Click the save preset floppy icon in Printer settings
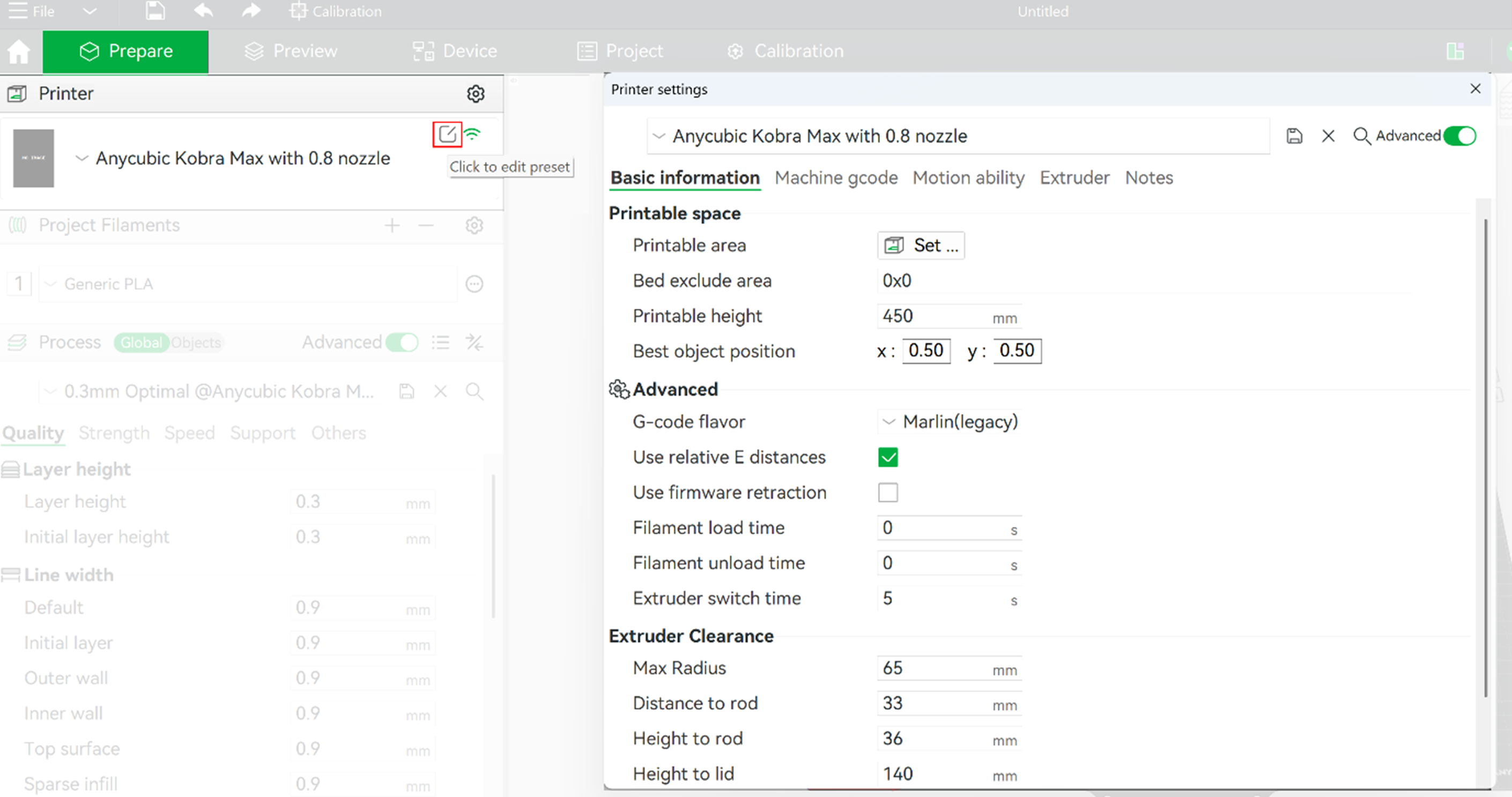Viewport: 1512px width, 797px height. point(1294,136)
